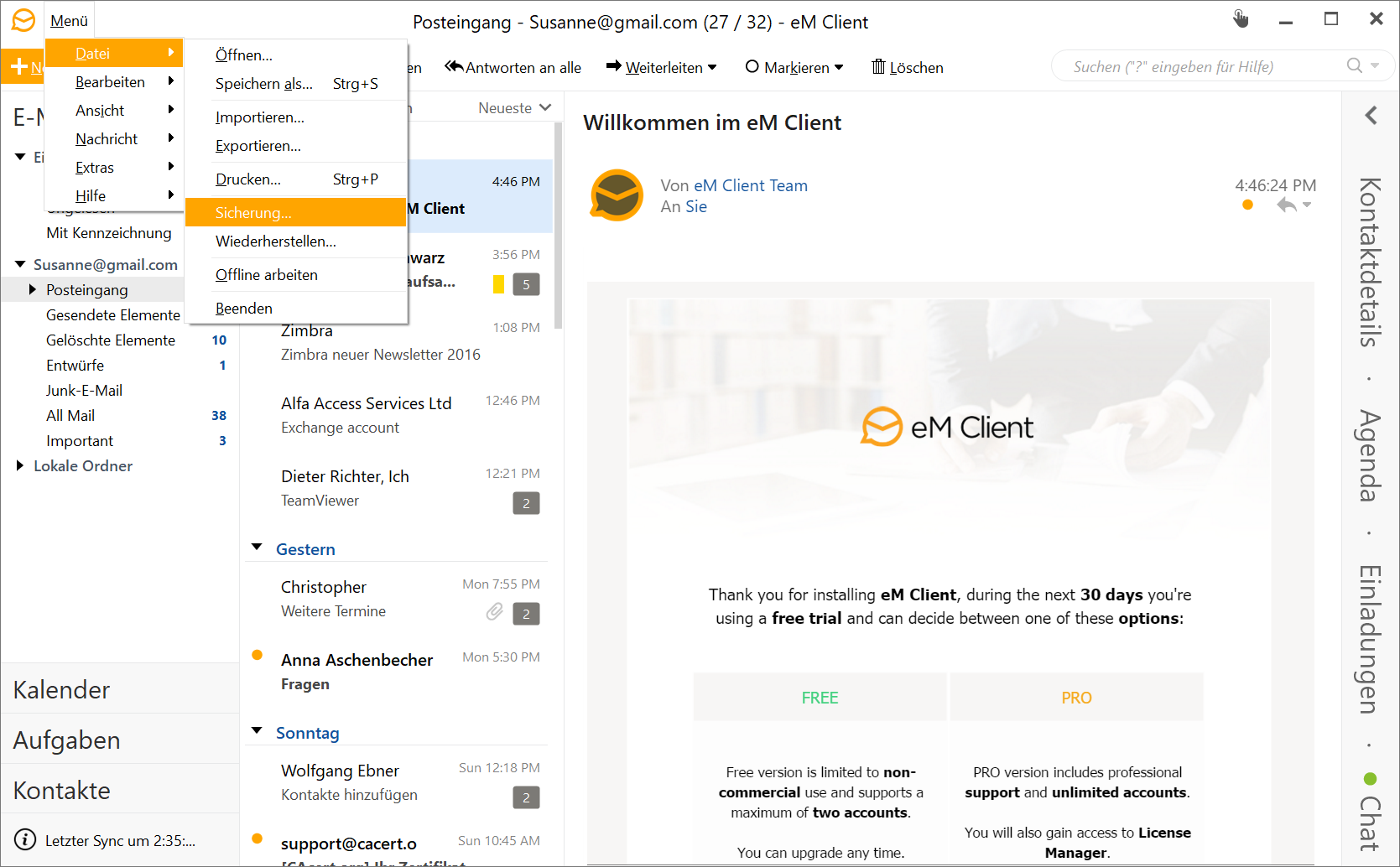Choose Speichern als... menu entry
Viewport: 1400px width, 867px height.
tap(295, 83)
